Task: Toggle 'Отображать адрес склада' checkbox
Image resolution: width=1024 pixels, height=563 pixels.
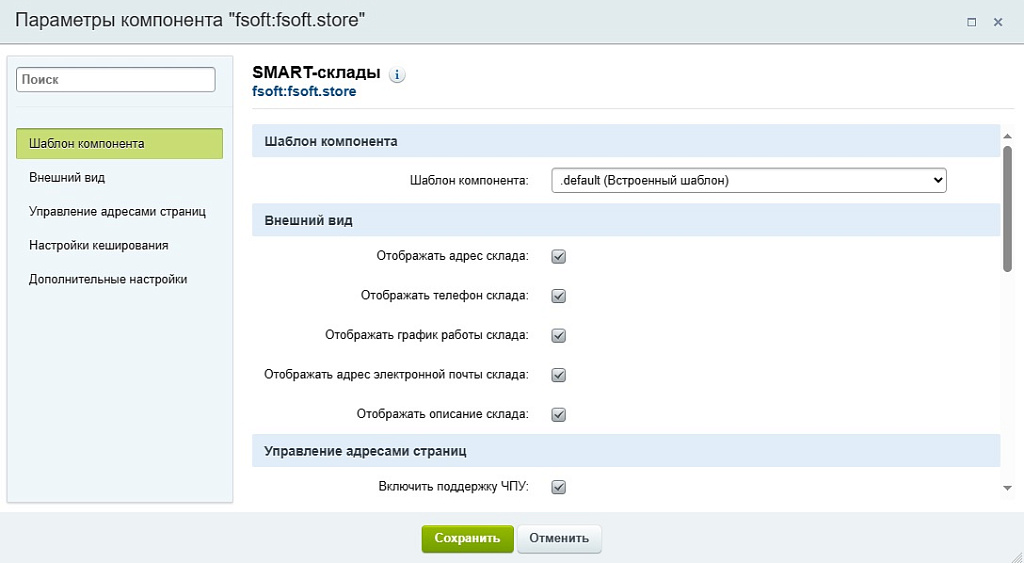Action: click(x=559, y=256)
